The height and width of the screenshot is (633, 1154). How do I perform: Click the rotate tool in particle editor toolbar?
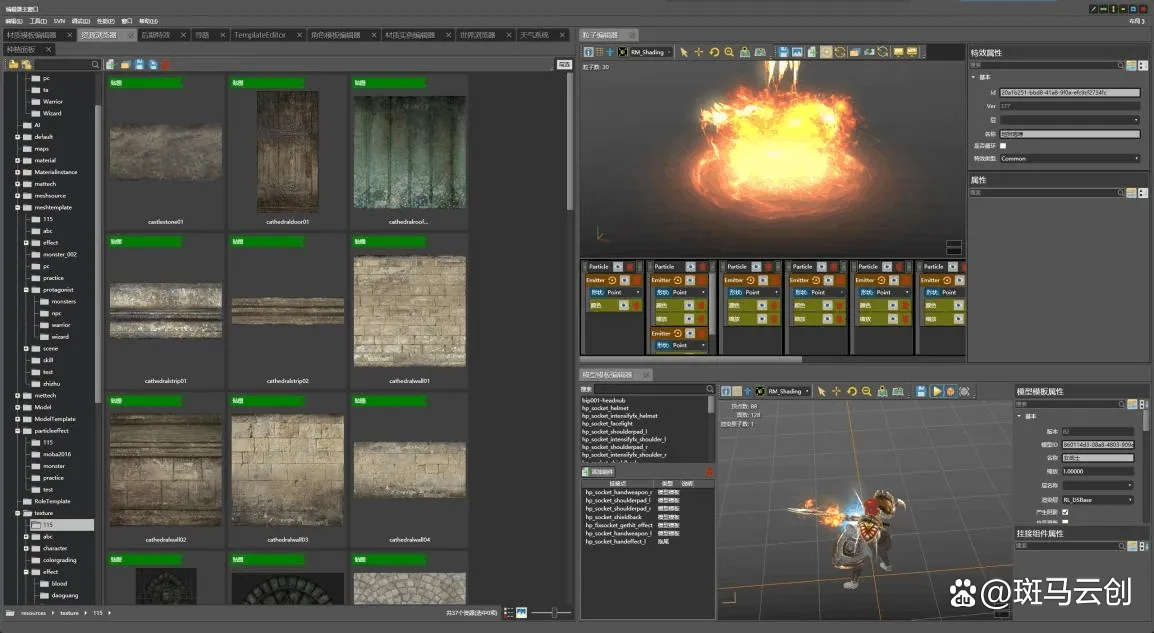click(714, 52)
